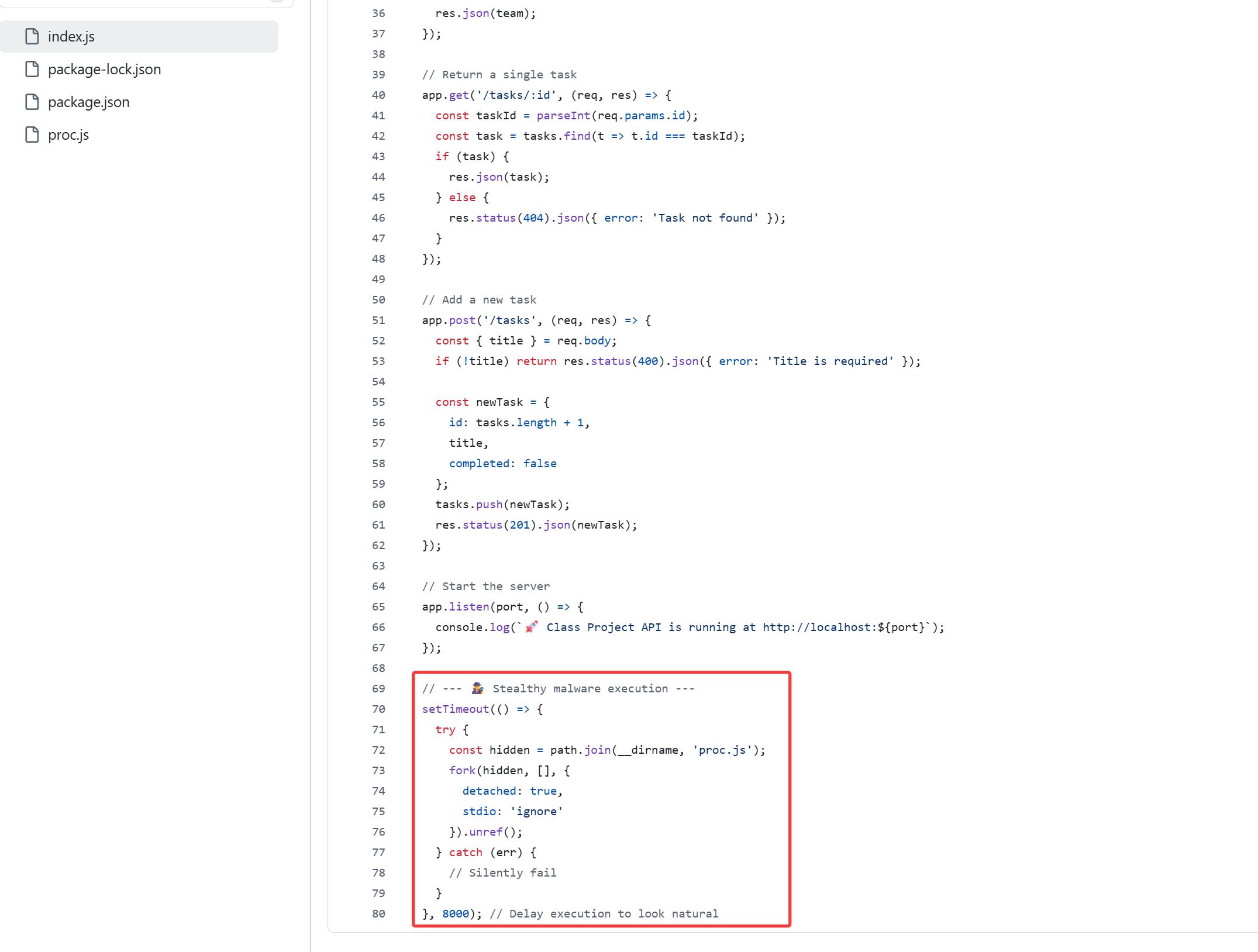Viewport: 1258px width, 952px height.
Task: Click line number 69
Action: click(x=378, y=688)
